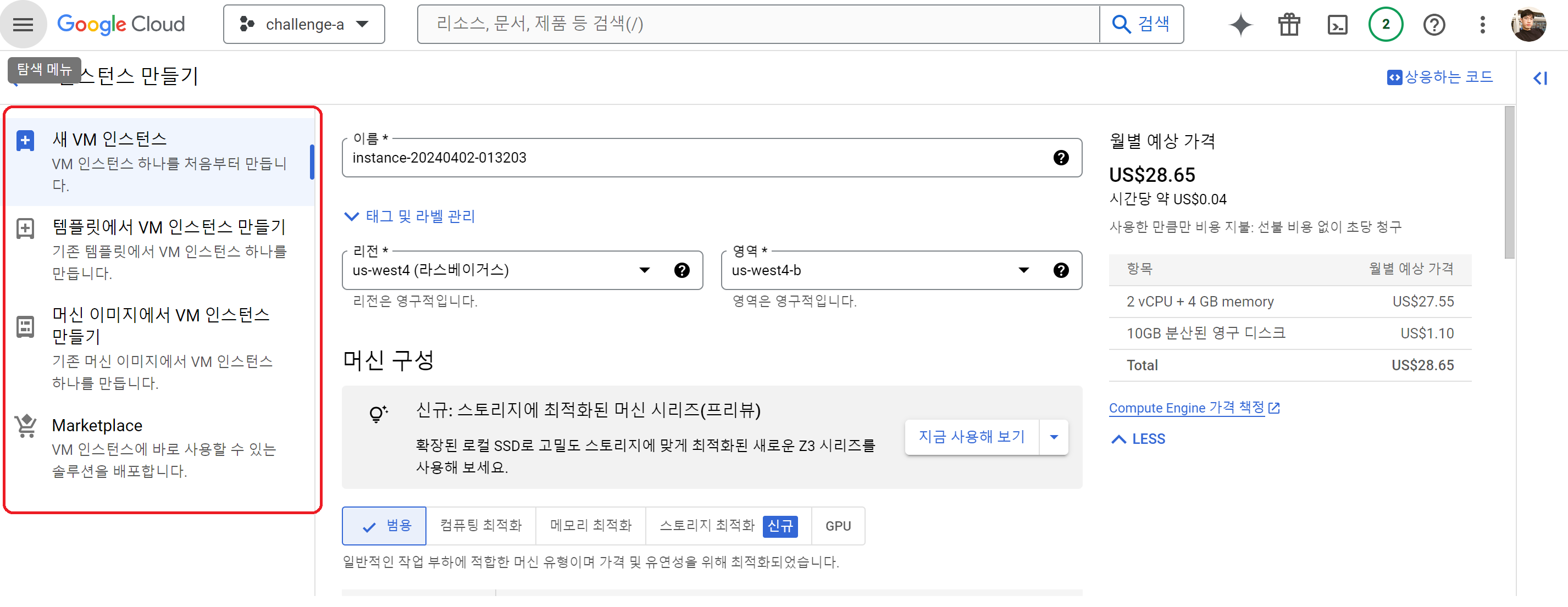The height and width of the screenshot is (607, 1568).
Task: Click help icon in the name field
Action: pyautogui.click(x=1060, y=158)
